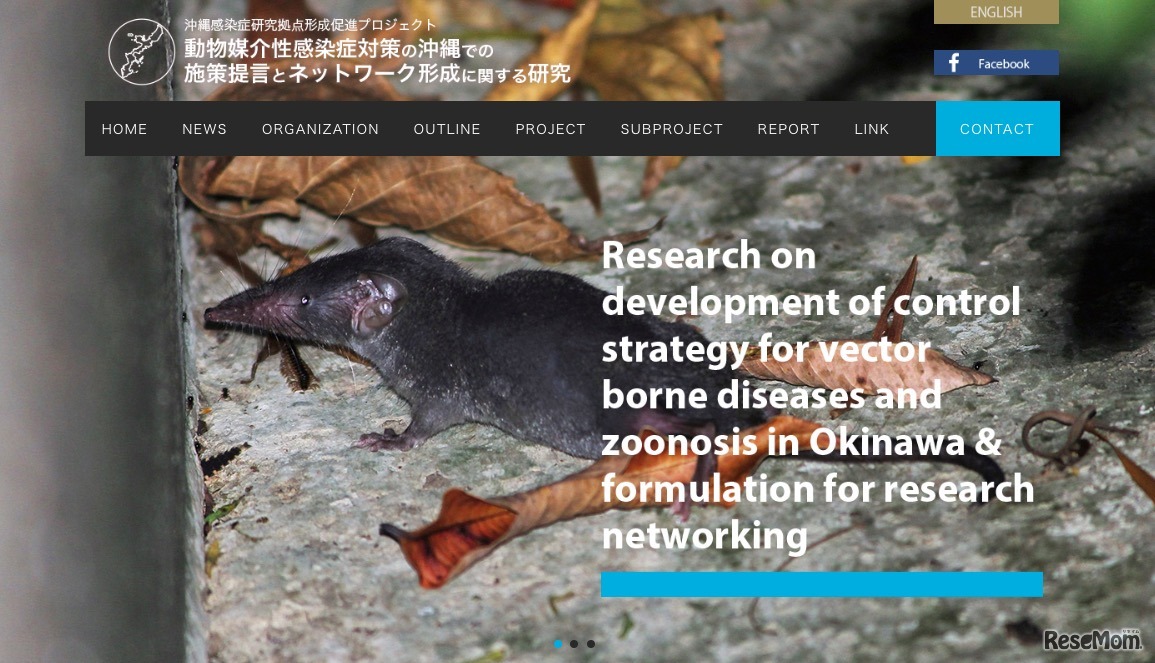Switch site language to ENGLISH
The width and height of the screenshot is (1155, 663).
pyautogui.click(x=997, y=12)
